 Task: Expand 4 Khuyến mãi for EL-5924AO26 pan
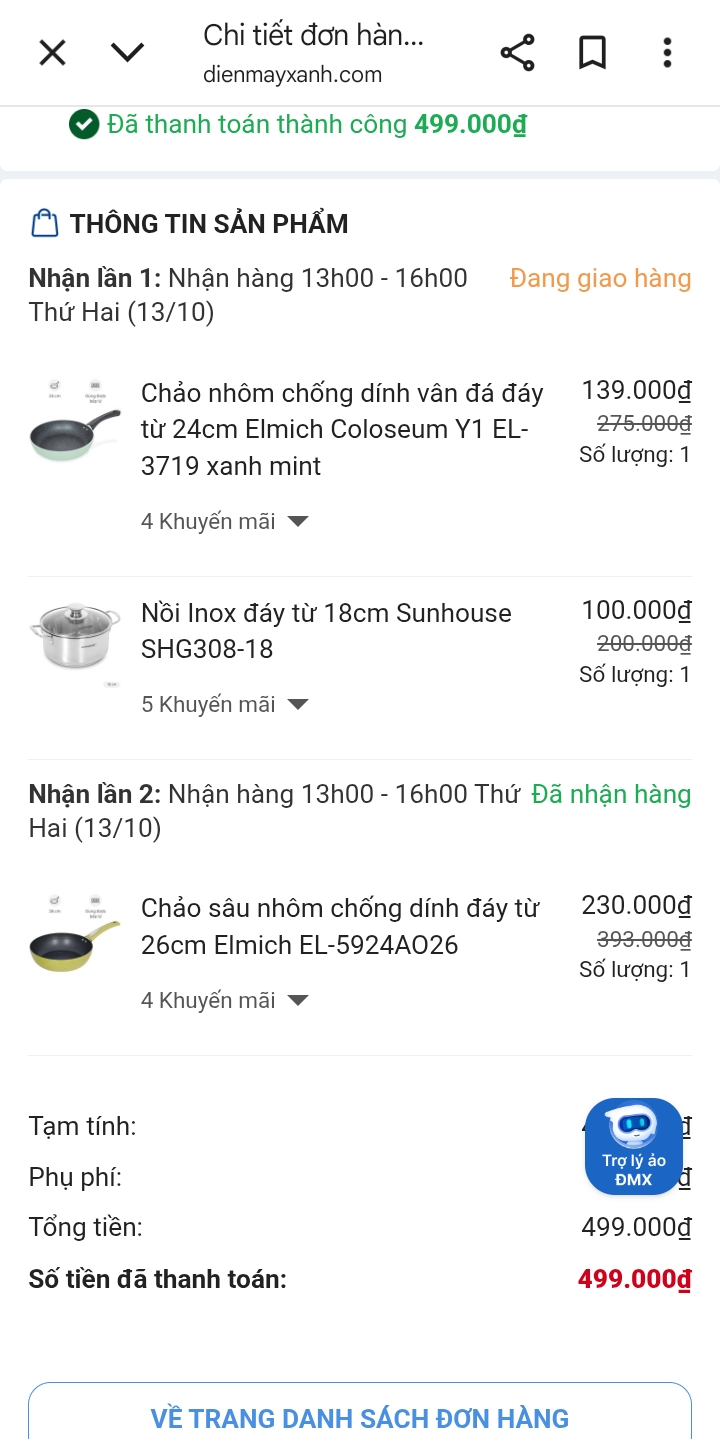tap(225, 1000)
